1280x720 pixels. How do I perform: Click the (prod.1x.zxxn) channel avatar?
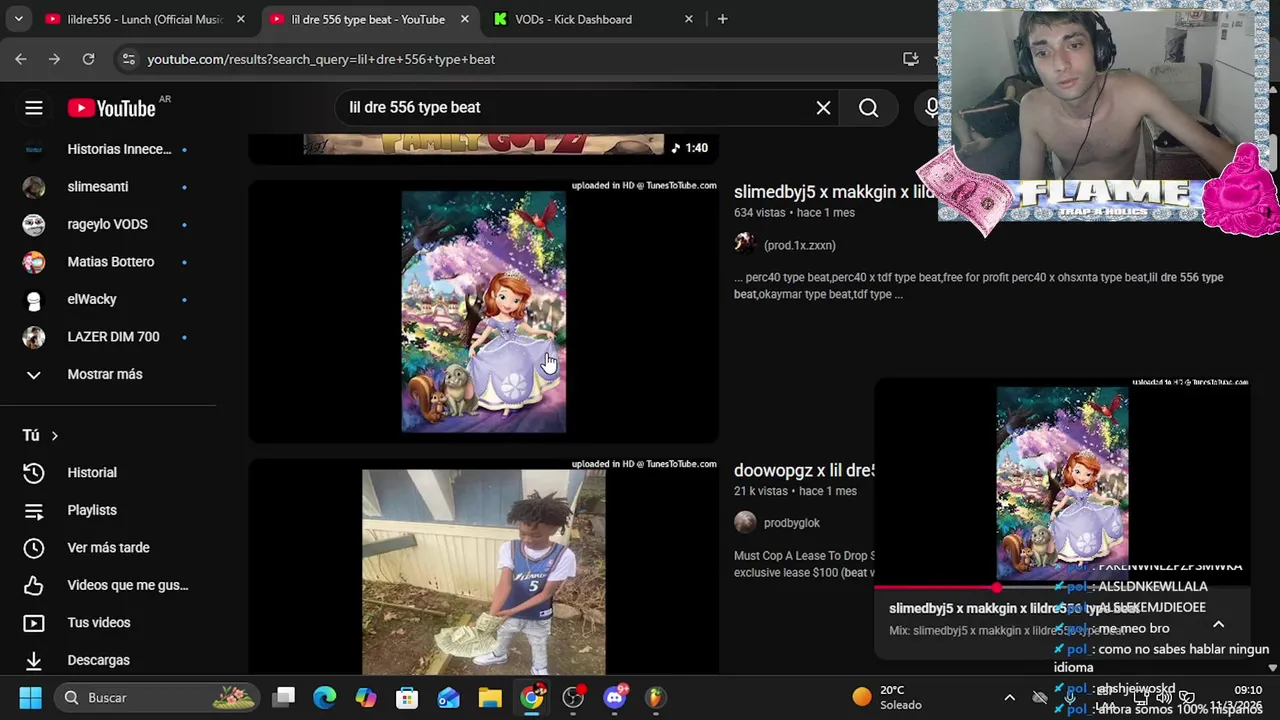[745, 245]
